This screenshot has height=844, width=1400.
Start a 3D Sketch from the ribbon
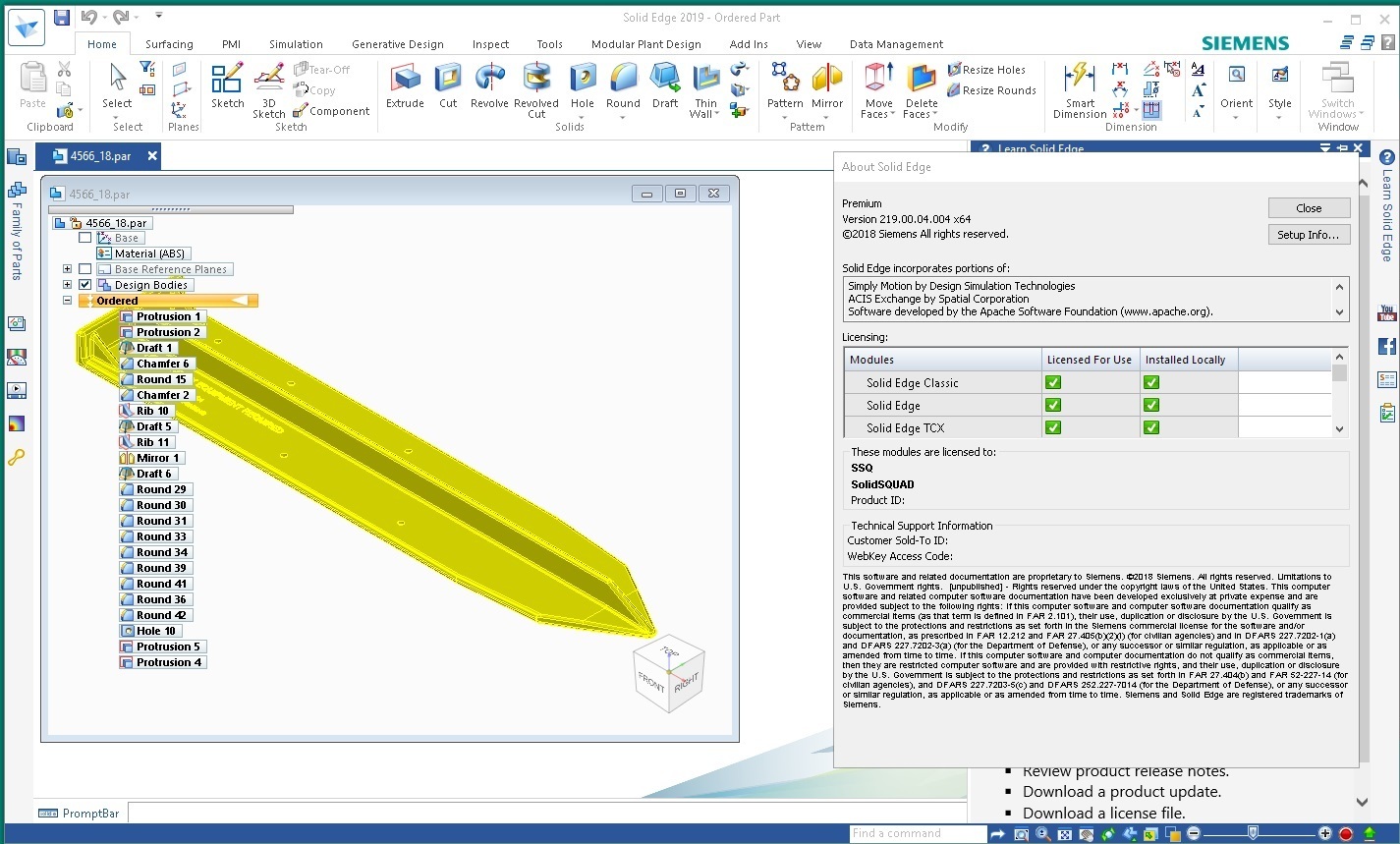pyautogui.click(x=268, y=90)
